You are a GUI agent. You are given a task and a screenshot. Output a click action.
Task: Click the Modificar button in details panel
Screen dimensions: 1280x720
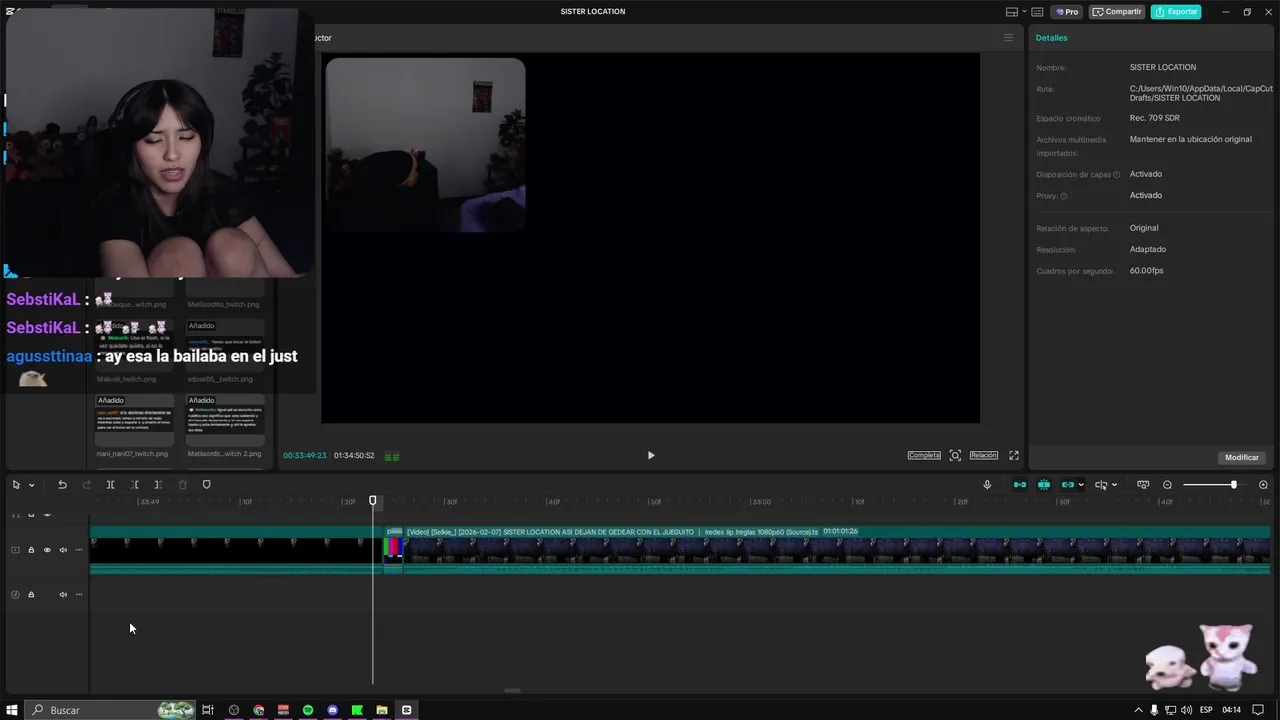coord(1242,457)
